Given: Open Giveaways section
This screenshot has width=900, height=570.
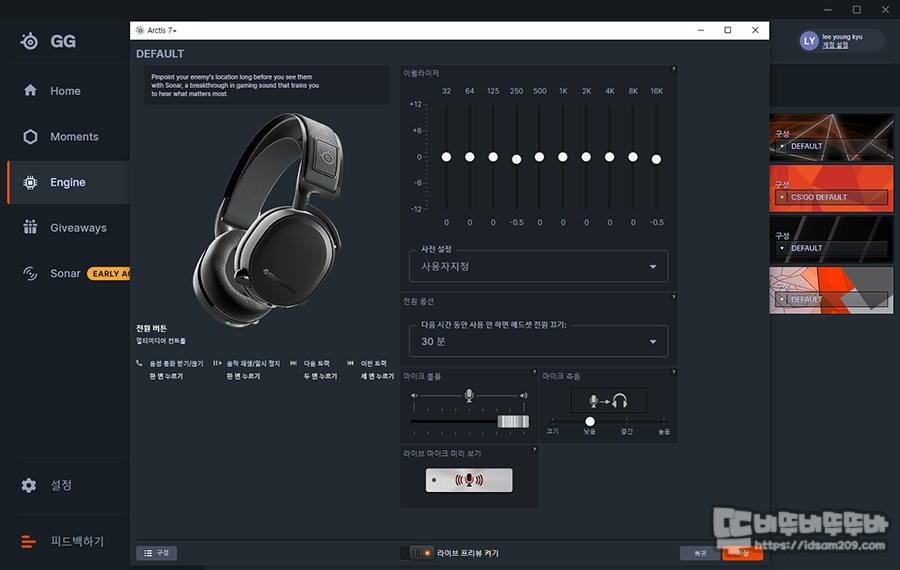Looking at the screenshot, I should [78, 228].
